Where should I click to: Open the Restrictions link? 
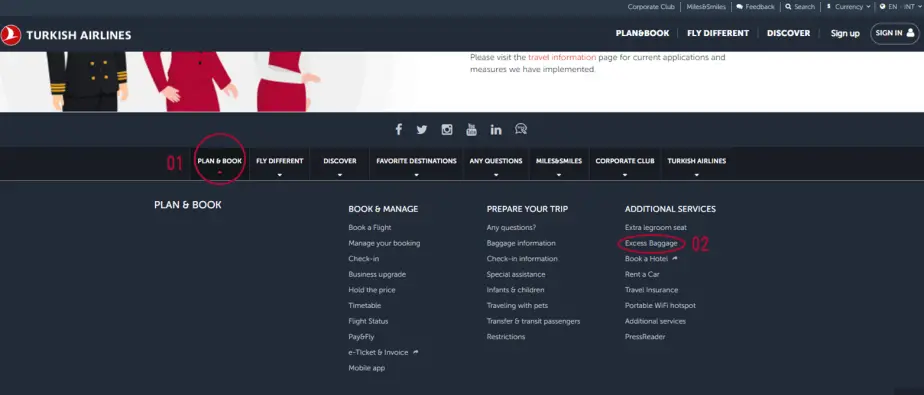pyautogui.click(x=506, y=337)
